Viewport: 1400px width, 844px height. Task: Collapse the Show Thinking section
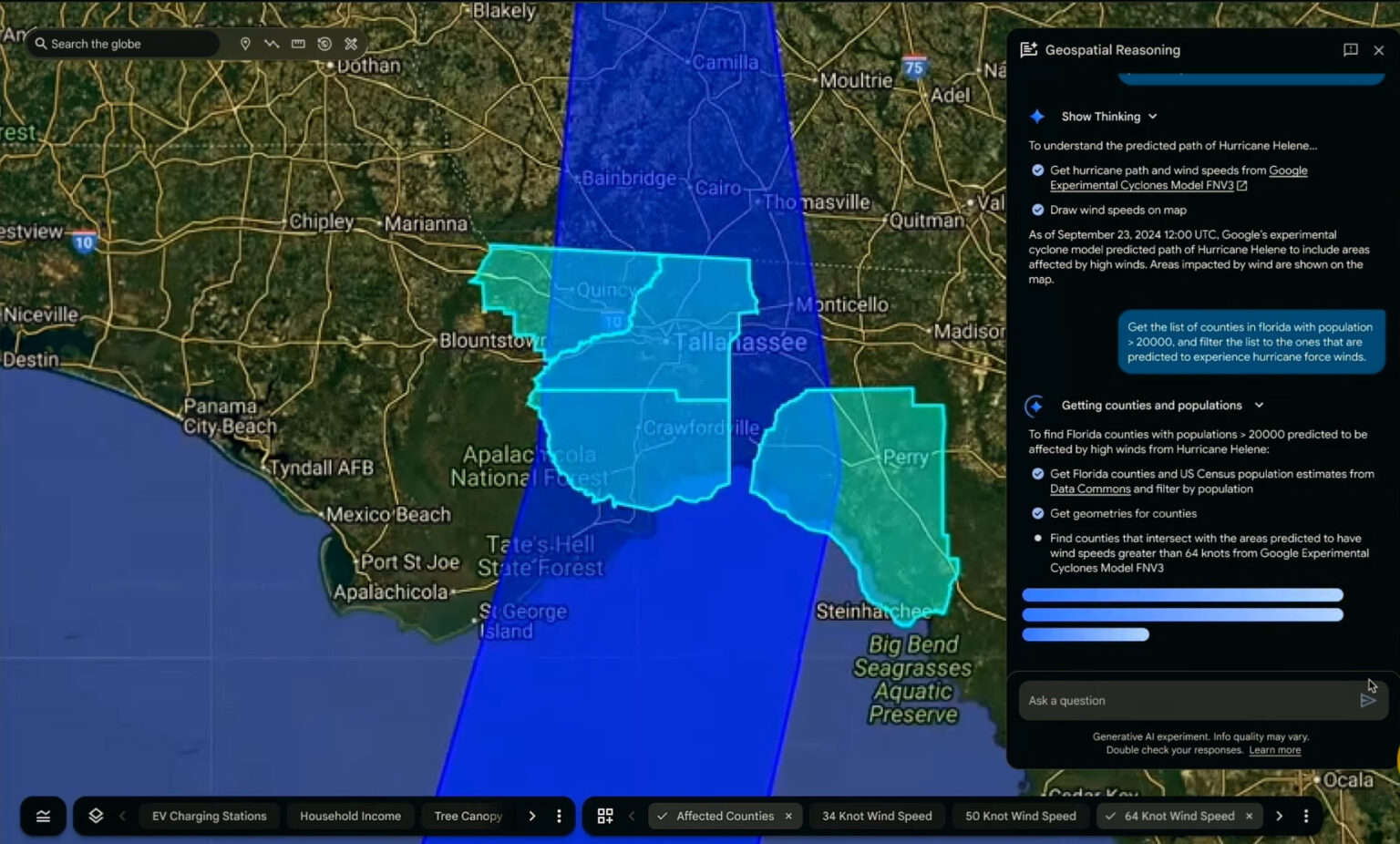point(1152,117)
